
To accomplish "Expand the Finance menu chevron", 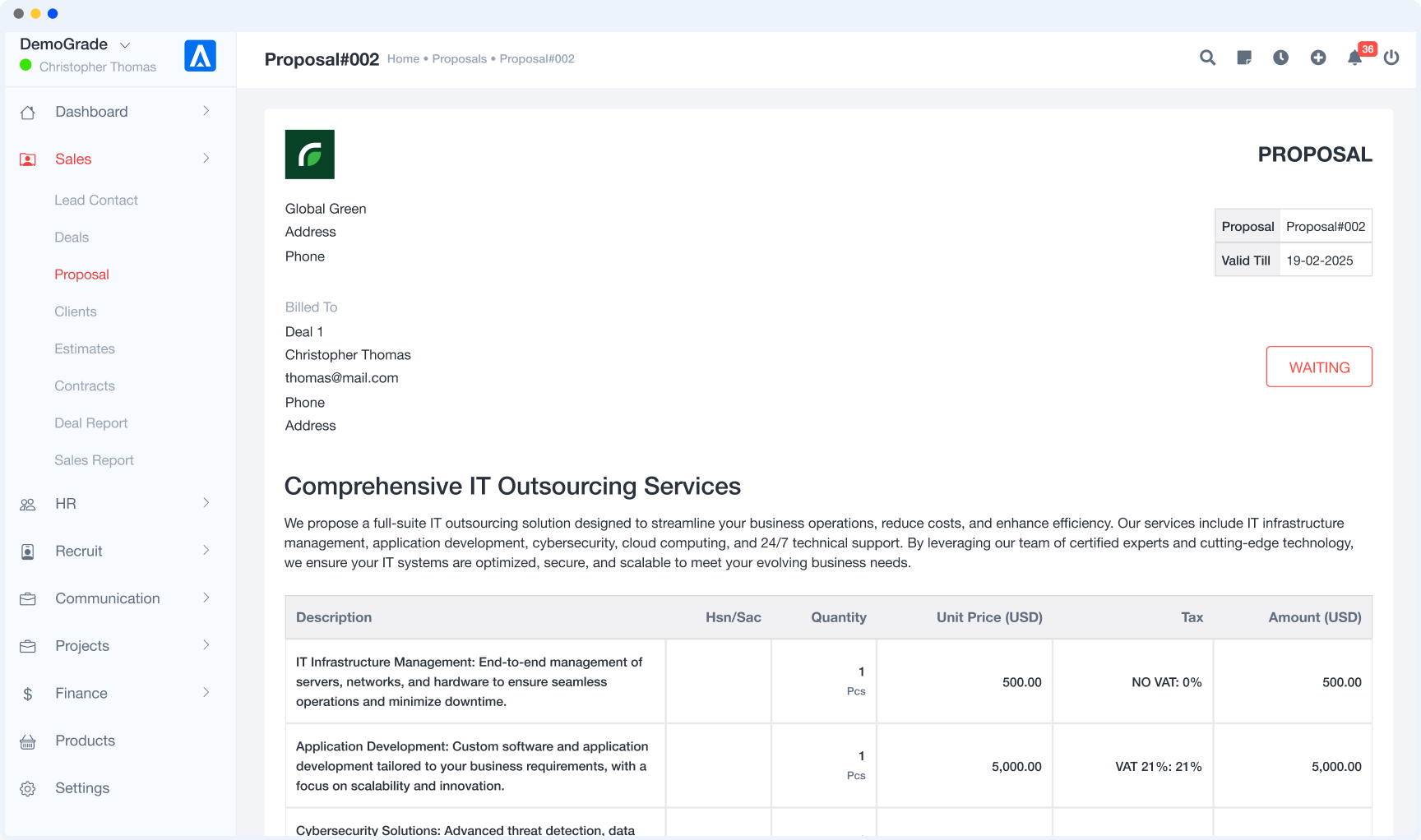I will coord(206,693).
